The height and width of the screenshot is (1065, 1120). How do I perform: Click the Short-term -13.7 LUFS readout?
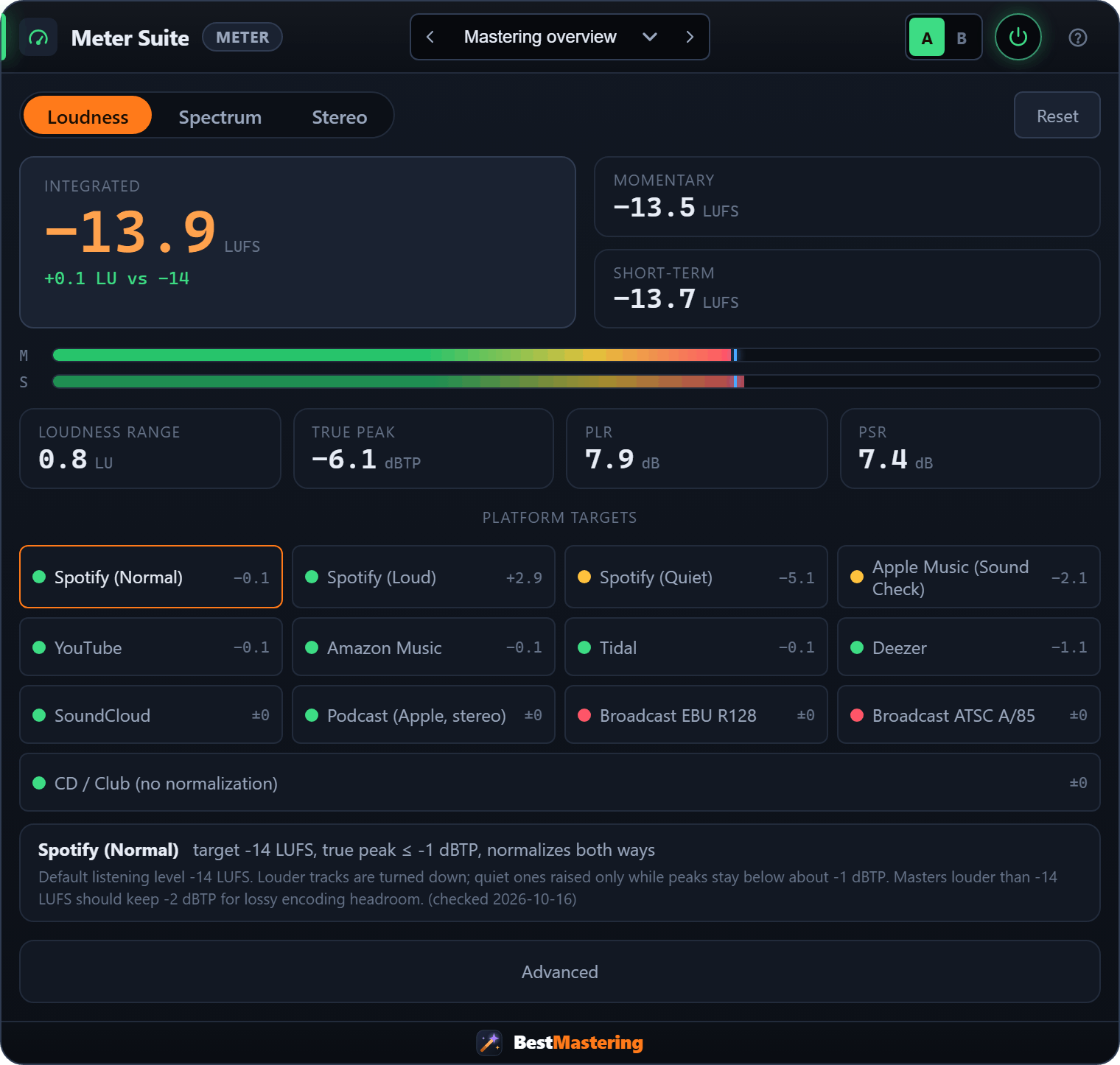tap(847, 289)
